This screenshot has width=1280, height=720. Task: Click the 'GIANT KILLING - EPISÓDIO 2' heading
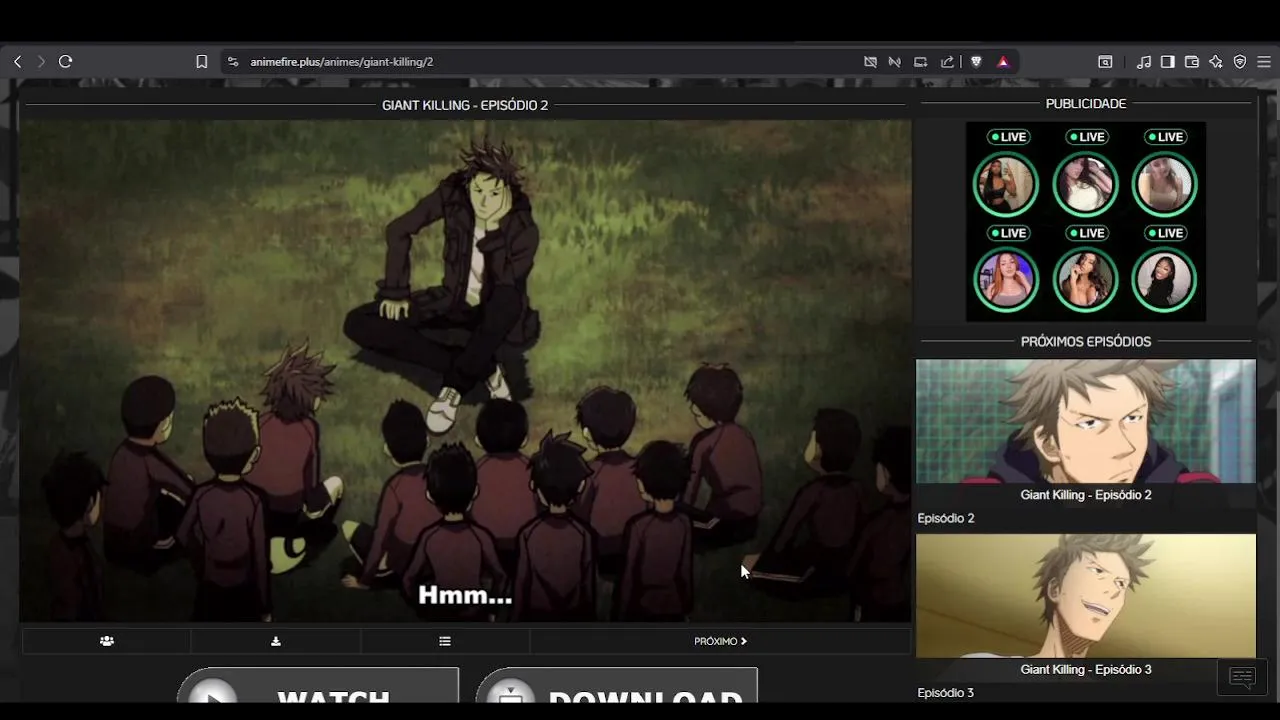[x=465, y=105]
